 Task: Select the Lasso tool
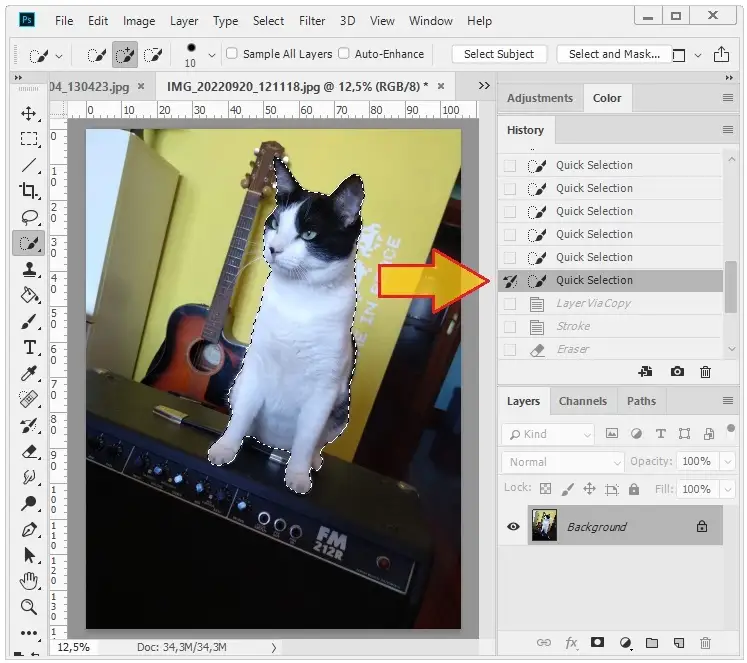(x=29, y=217)
